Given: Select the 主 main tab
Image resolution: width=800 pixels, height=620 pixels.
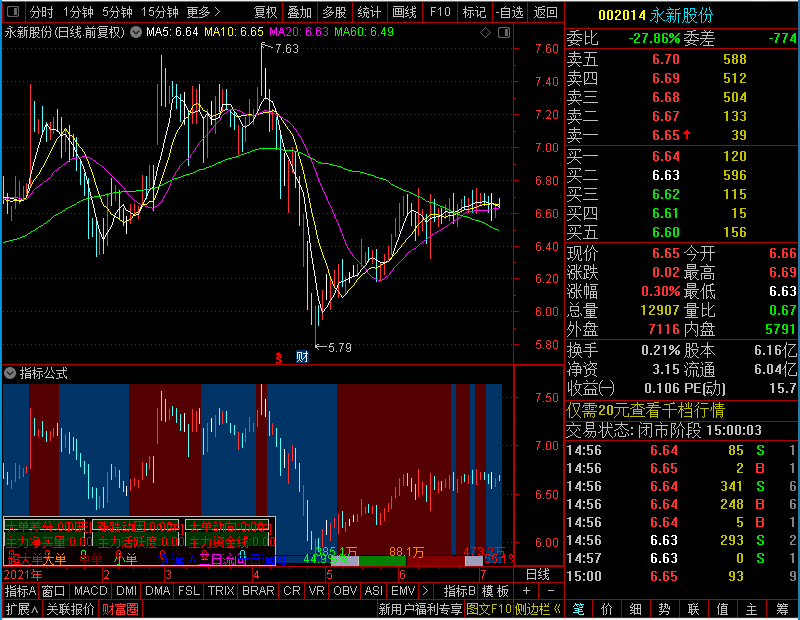Looking at the screenshot, I should click(x=752, y=609).
